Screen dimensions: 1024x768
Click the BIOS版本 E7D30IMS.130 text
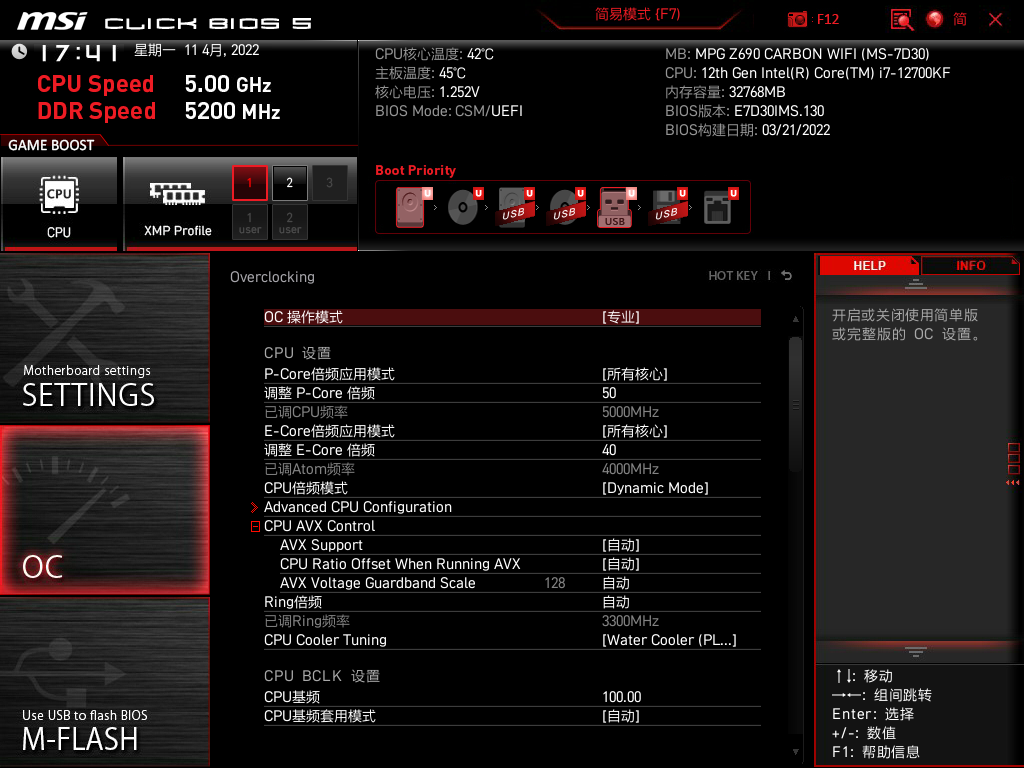pos(744,111)
